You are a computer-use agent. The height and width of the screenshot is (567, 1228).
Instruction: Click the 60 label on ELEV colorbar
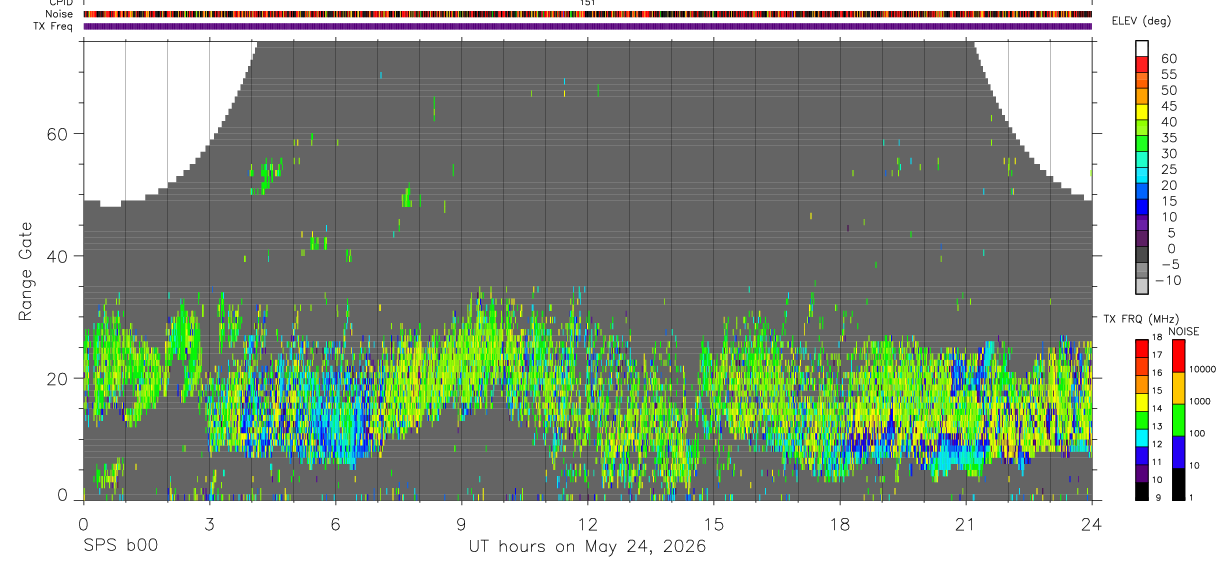pos(1169,59)
